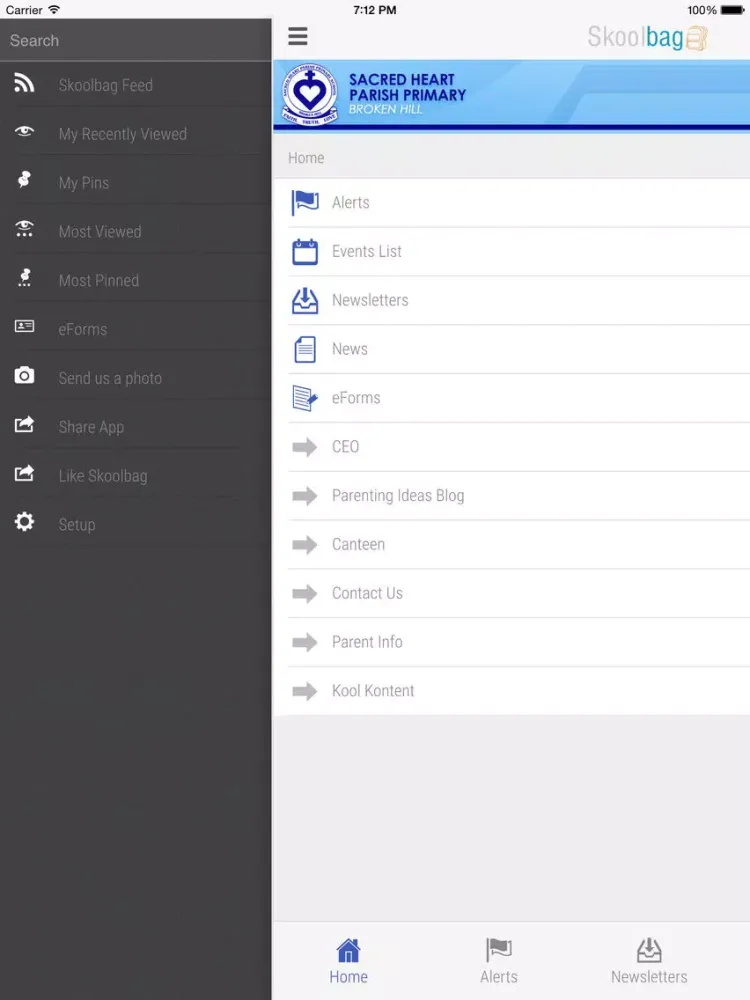The image size is (750, 1000).
Task: Open the News row label
Action: coord(349,349)
